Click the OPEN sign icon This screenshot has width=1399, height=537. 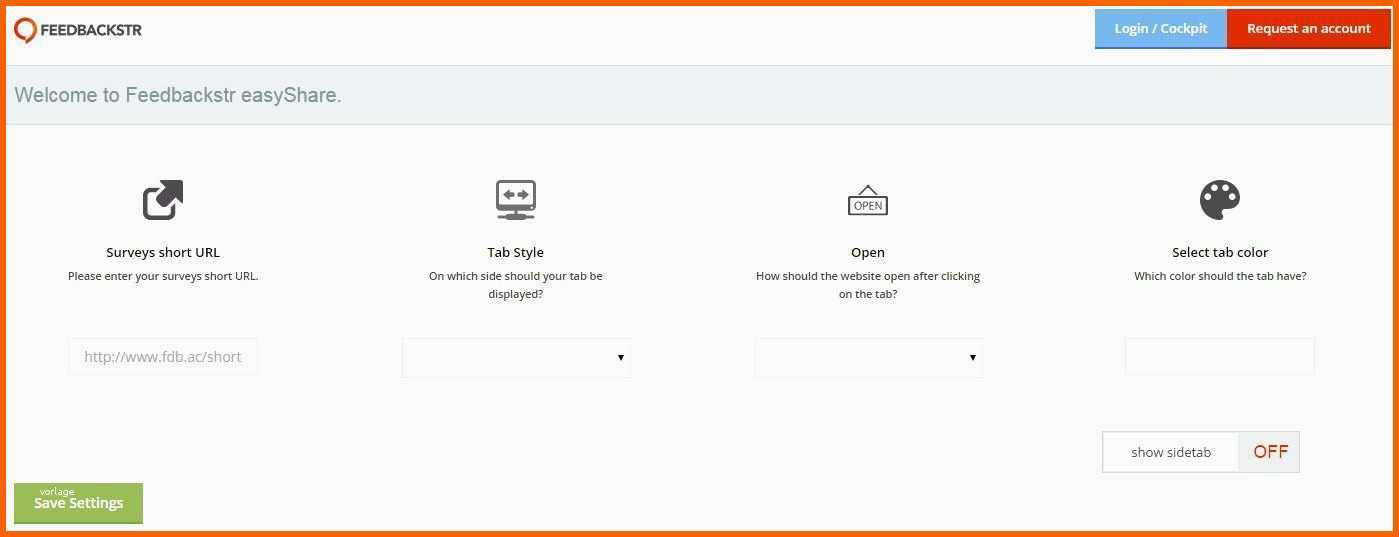(868, 201)
